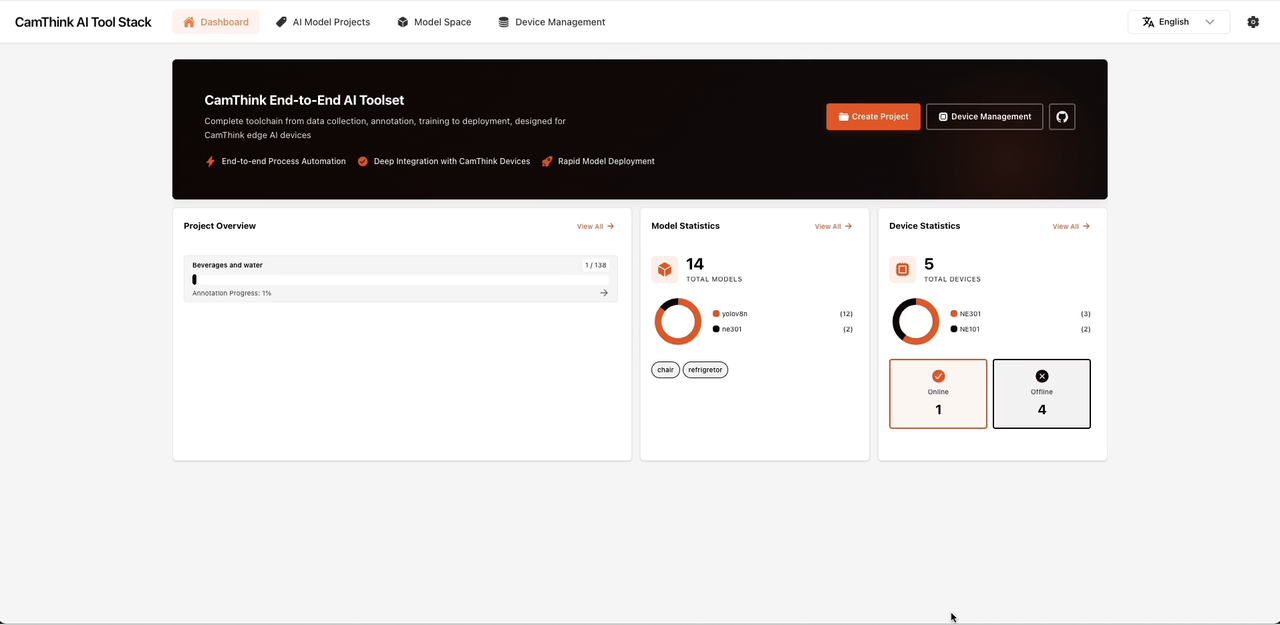
Task: Click the device statistics donut chart
Action: coord(915,322)
